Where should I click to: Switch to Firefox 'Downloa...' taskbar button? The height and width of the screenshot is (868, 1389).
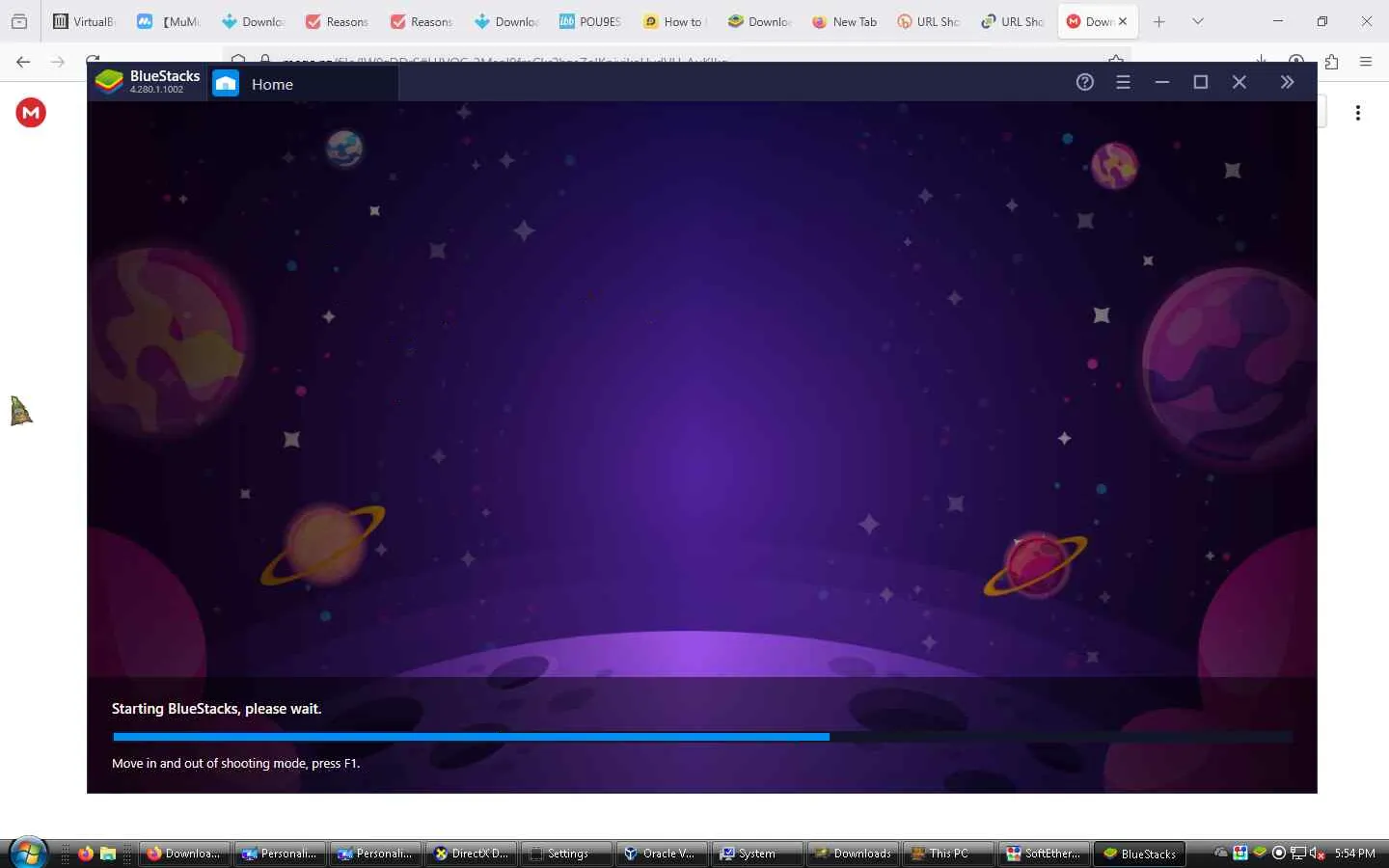pos(185,854)
